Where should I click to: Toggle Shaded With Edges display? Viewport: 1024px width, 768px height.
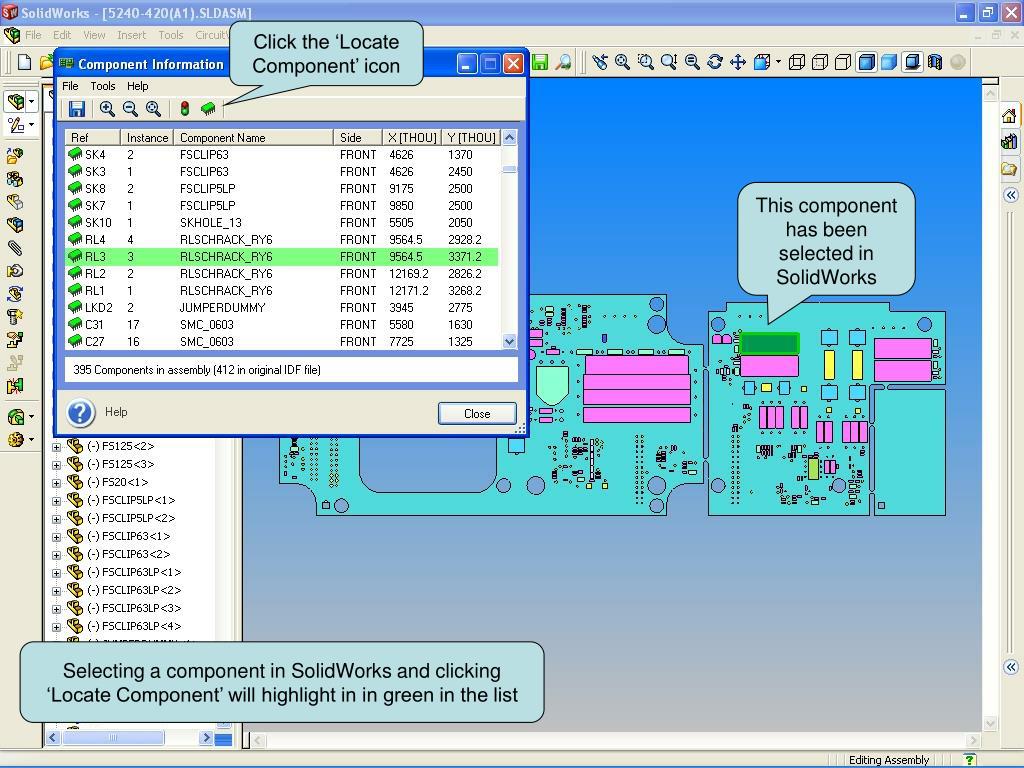(866, 62)
